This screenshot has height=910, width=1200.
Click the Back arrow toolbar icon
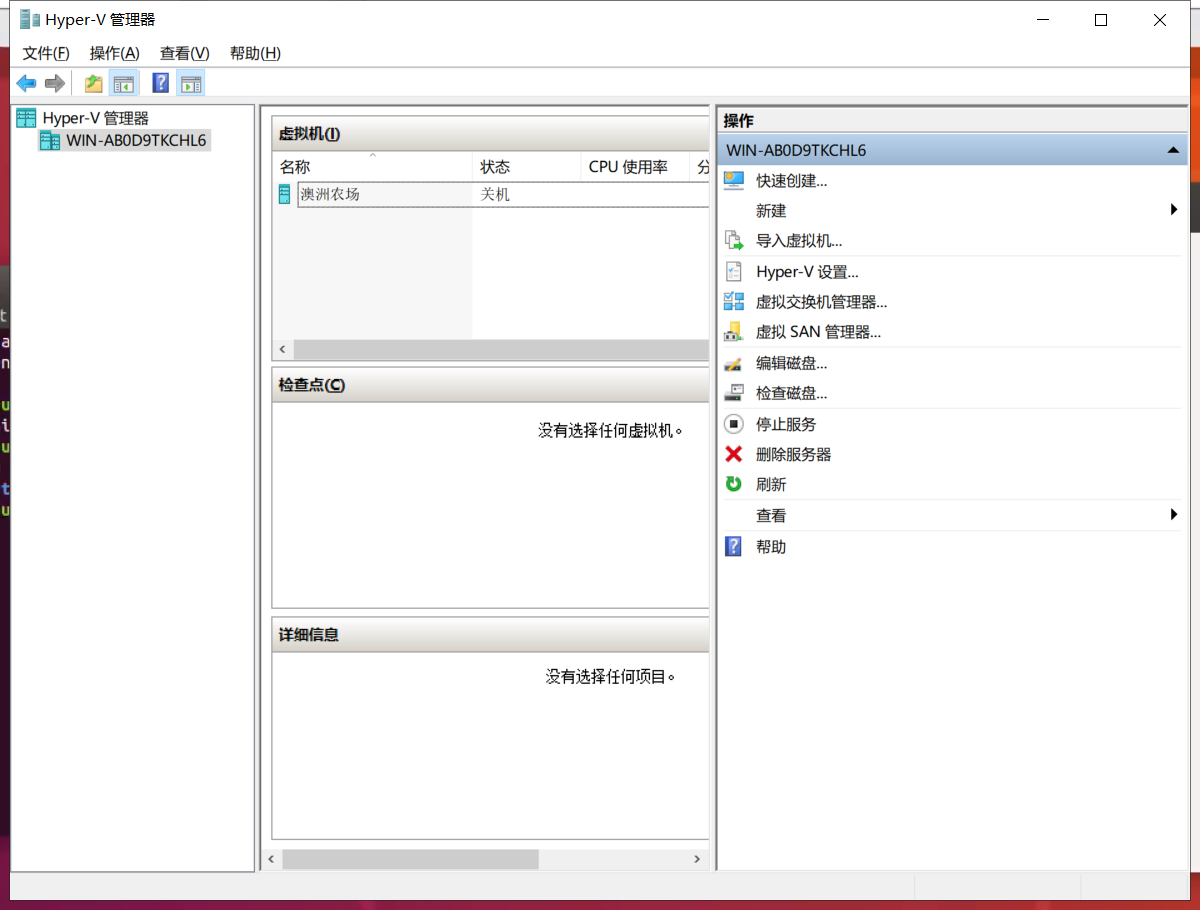tap(27, 83)
